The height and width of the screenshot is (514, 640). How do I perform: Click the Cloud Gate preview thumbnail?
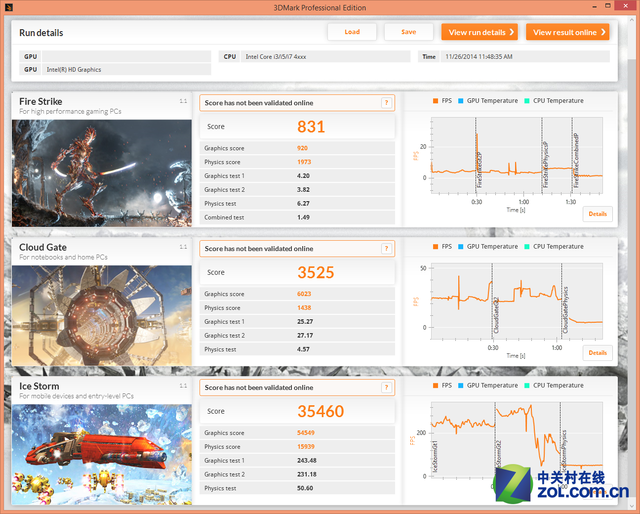pyautogui.click(x=102, y=316)
